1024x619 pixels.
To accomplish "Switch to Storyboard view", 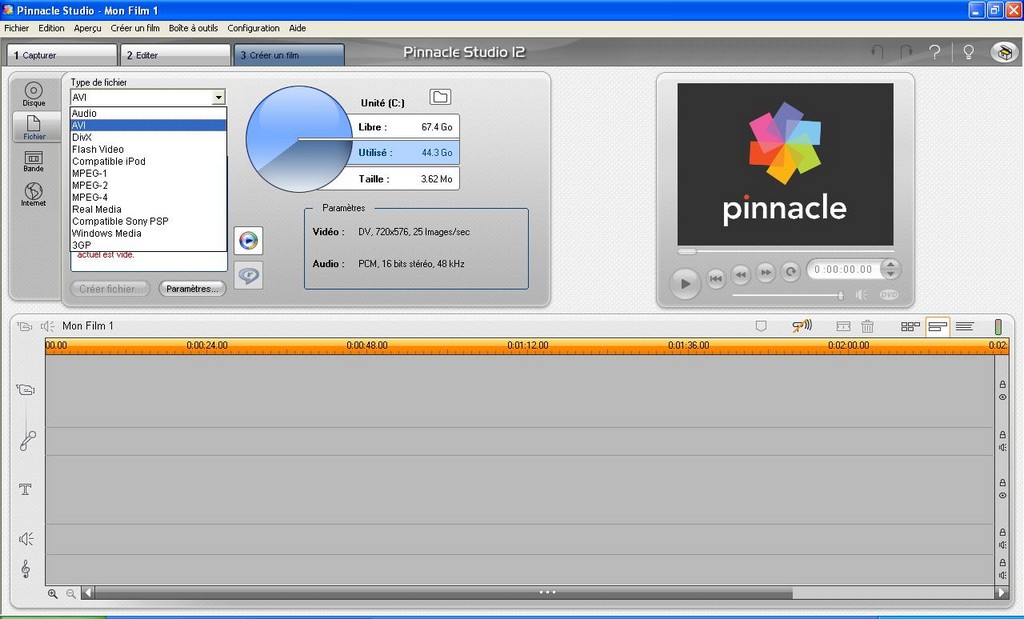I will (910, 326).
